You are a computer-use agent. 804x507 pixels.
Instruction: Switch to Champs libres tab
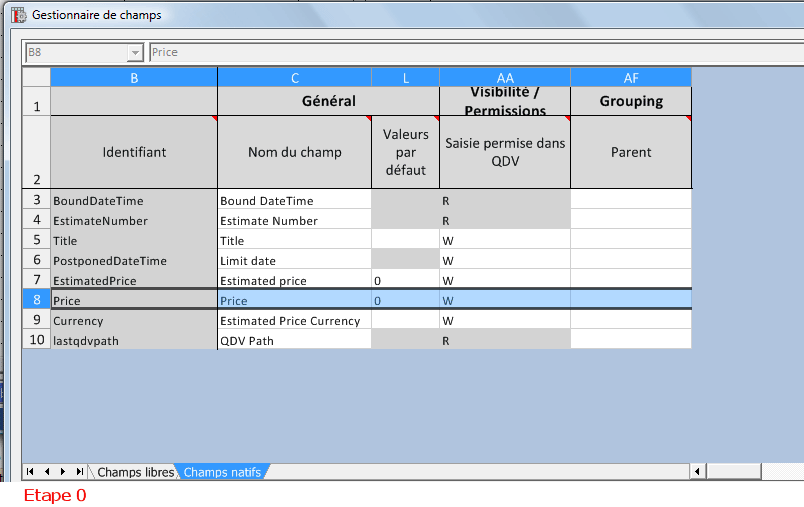pos(135,472)
